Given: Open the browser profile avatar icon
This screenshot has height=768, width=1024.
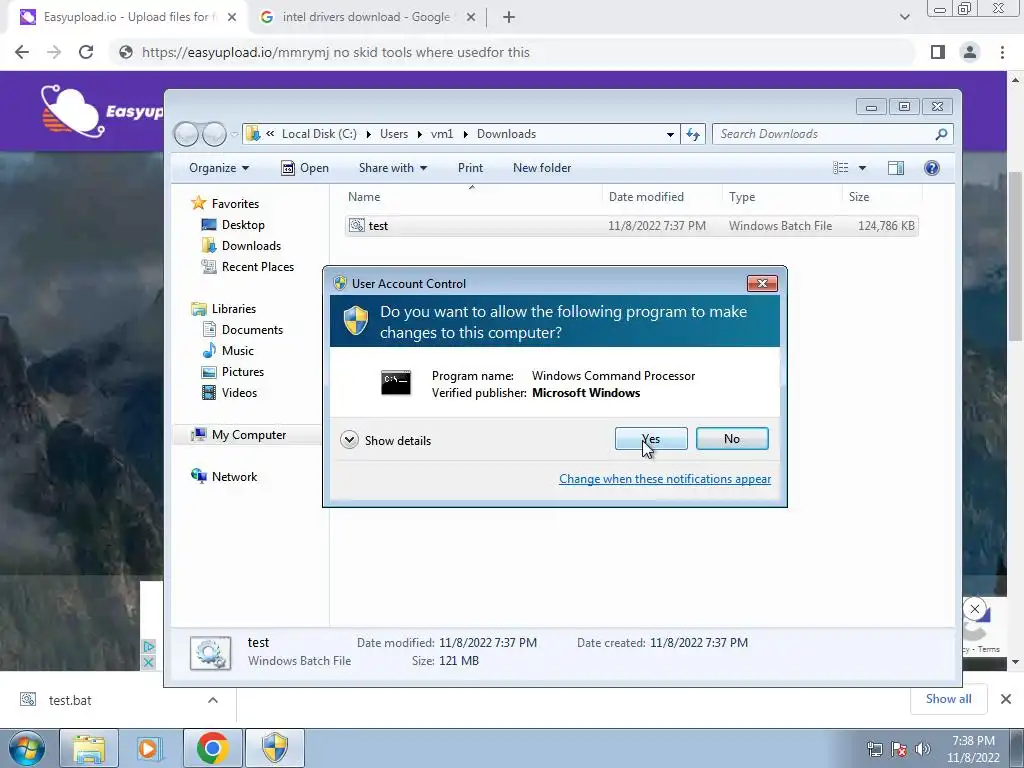Looking at the screenshot, I should pyautogui.click(x=970, y=52).
